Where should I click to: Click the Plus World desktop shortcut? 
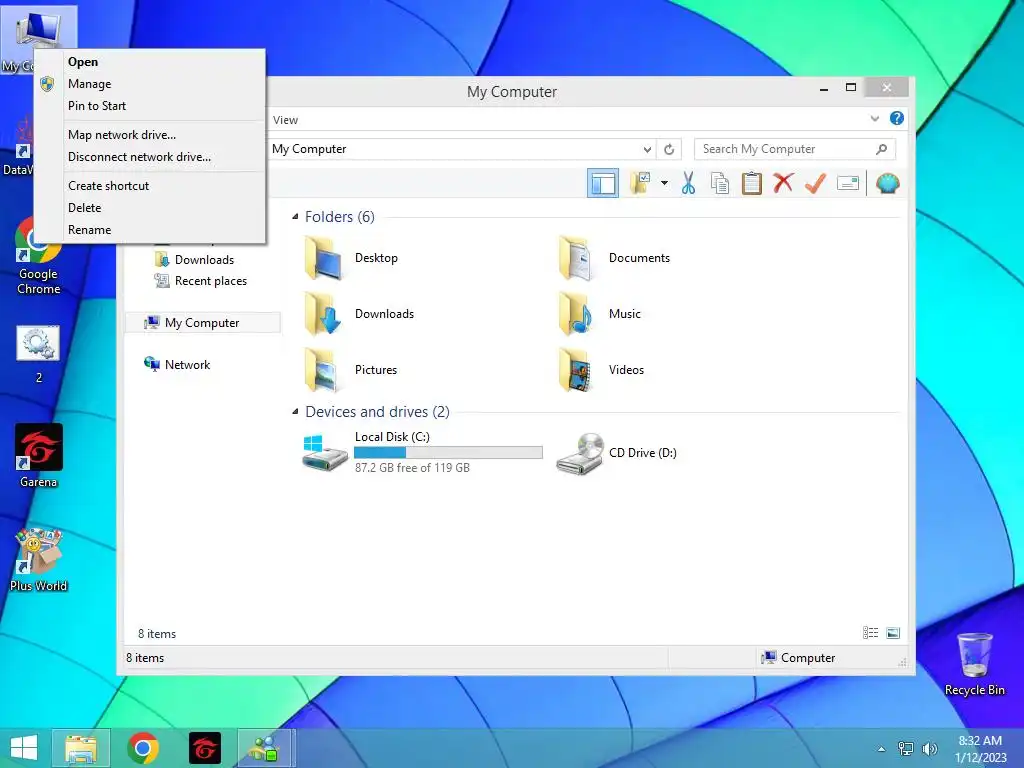tap(39, 560)
